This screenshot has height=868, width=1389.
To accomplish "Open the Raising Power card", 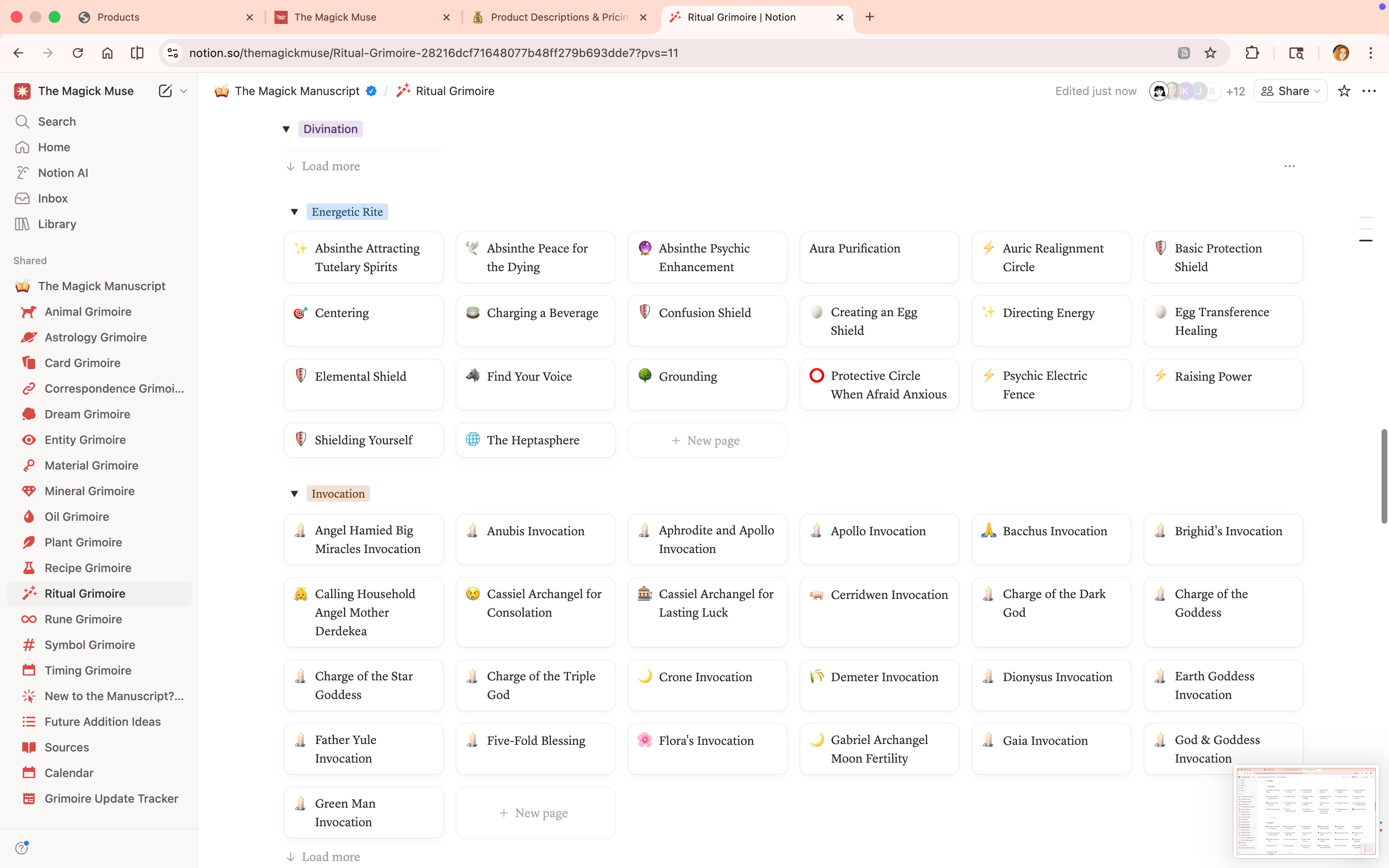I will tap(1223, 385).
